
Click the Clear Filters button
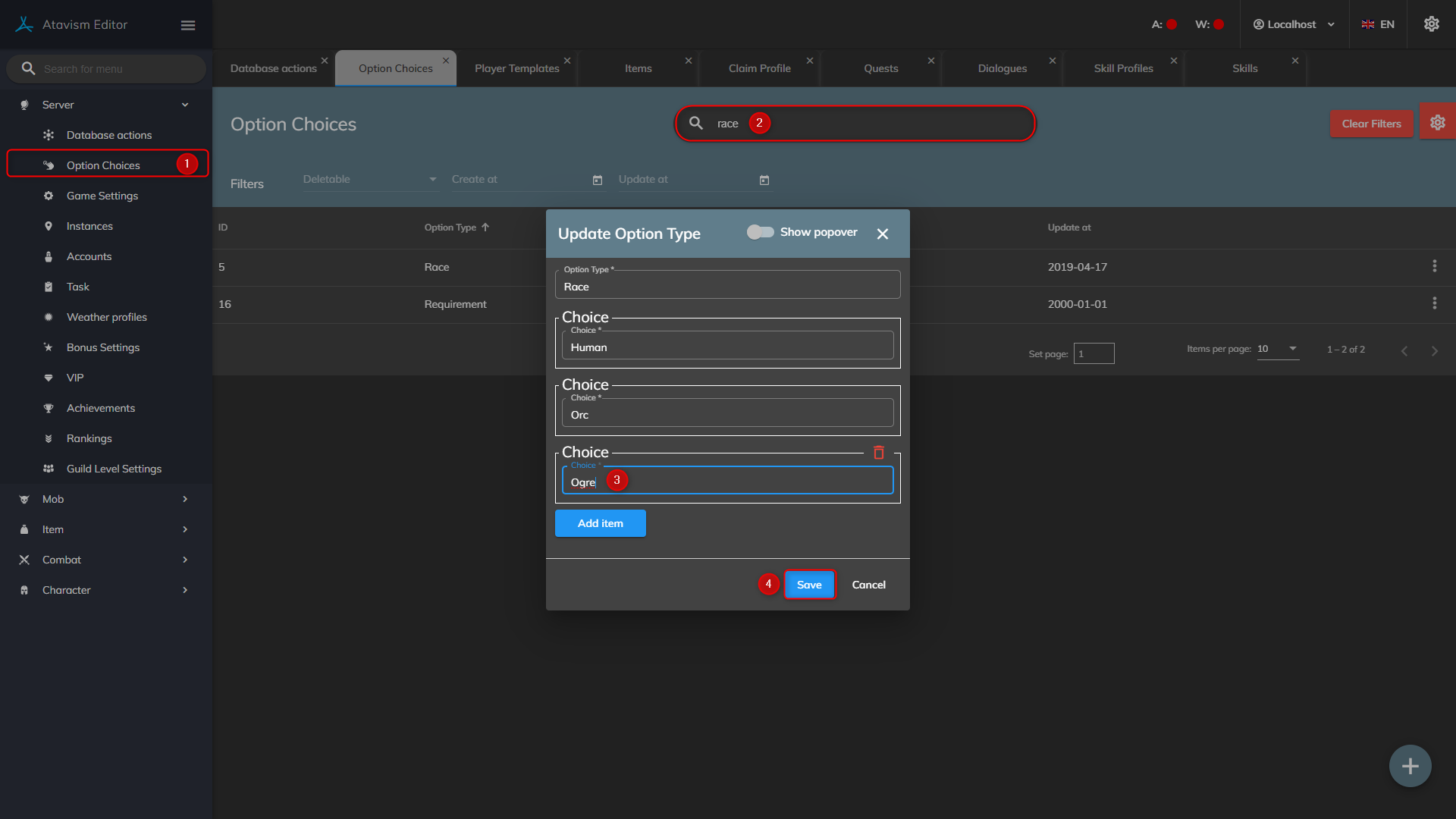(1371, 124)
